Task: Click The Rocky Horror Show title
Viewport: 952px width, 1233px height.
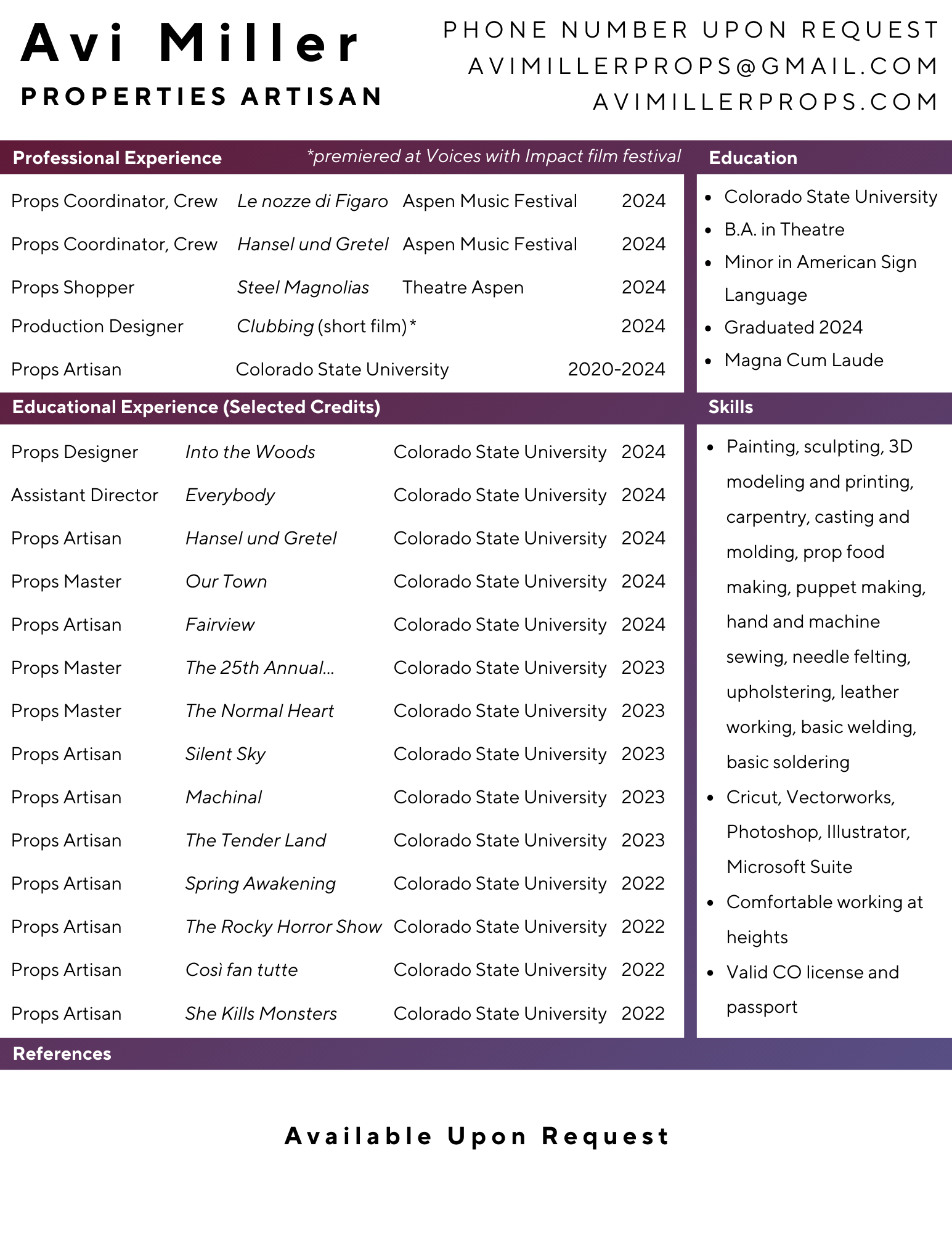Action: 283,927
